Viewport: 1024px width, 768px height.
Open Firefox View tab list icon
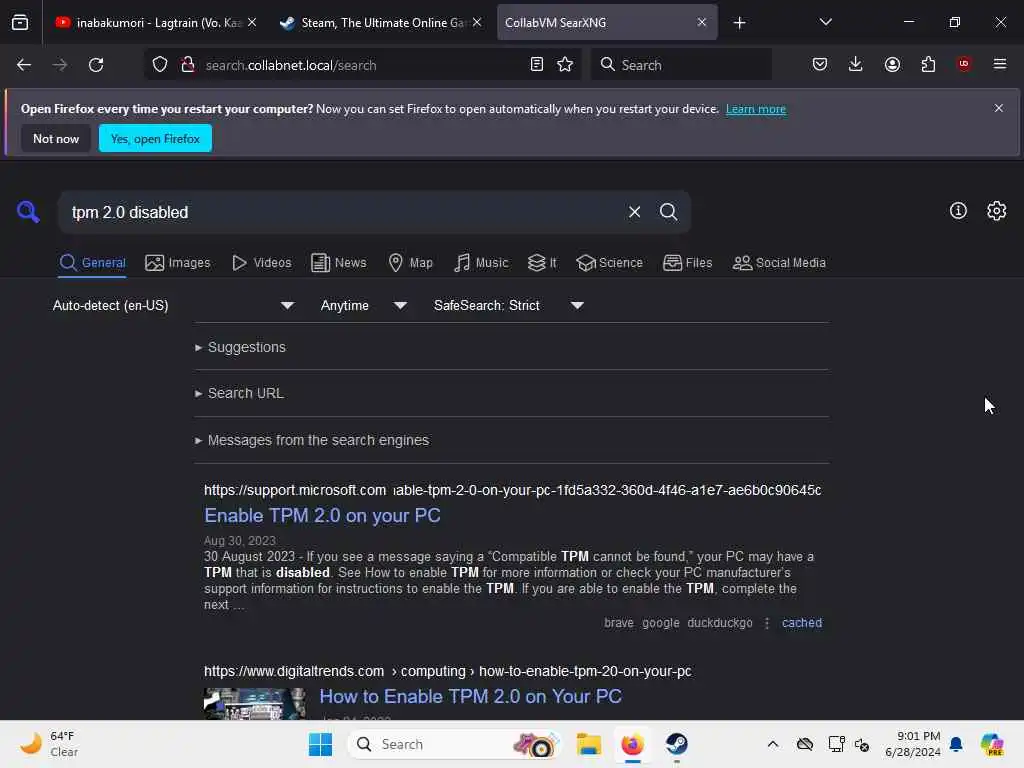pyautogui.click(x=20, y=22)
